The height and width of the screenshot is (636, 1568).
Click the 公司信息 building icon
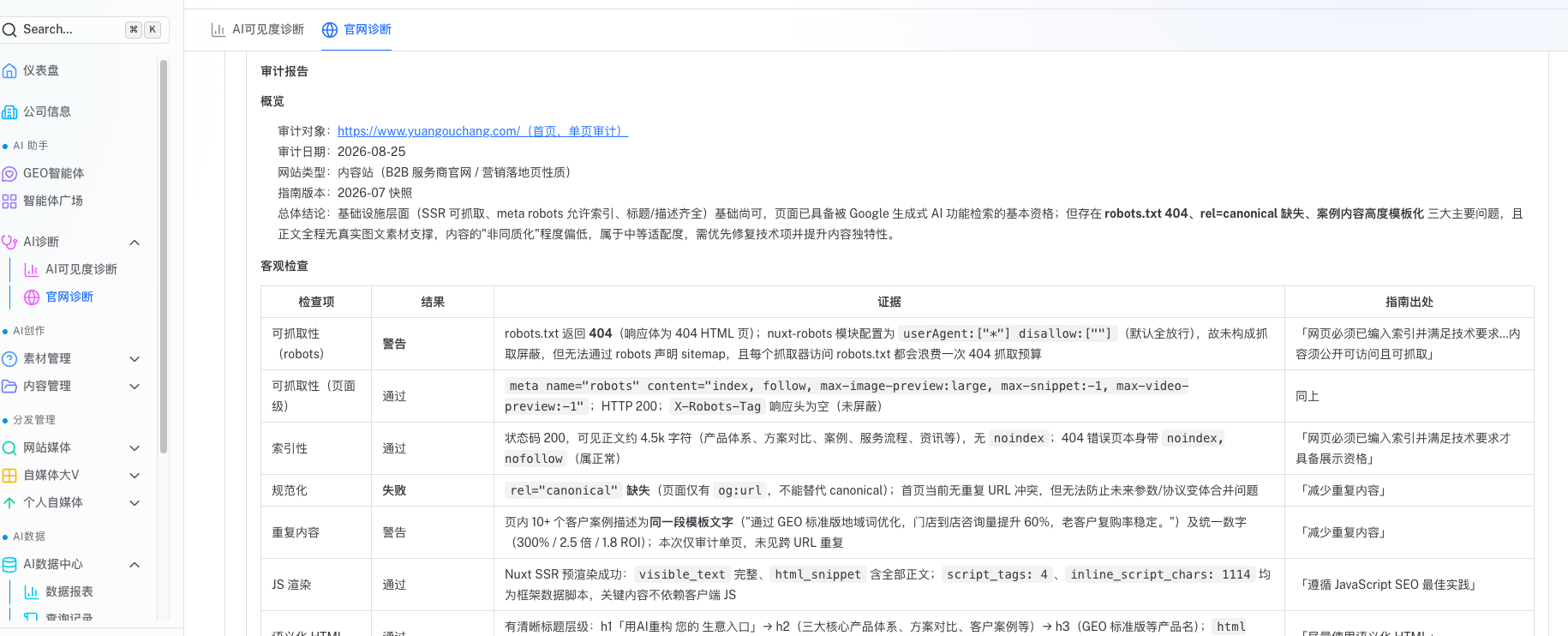[9, 111]
